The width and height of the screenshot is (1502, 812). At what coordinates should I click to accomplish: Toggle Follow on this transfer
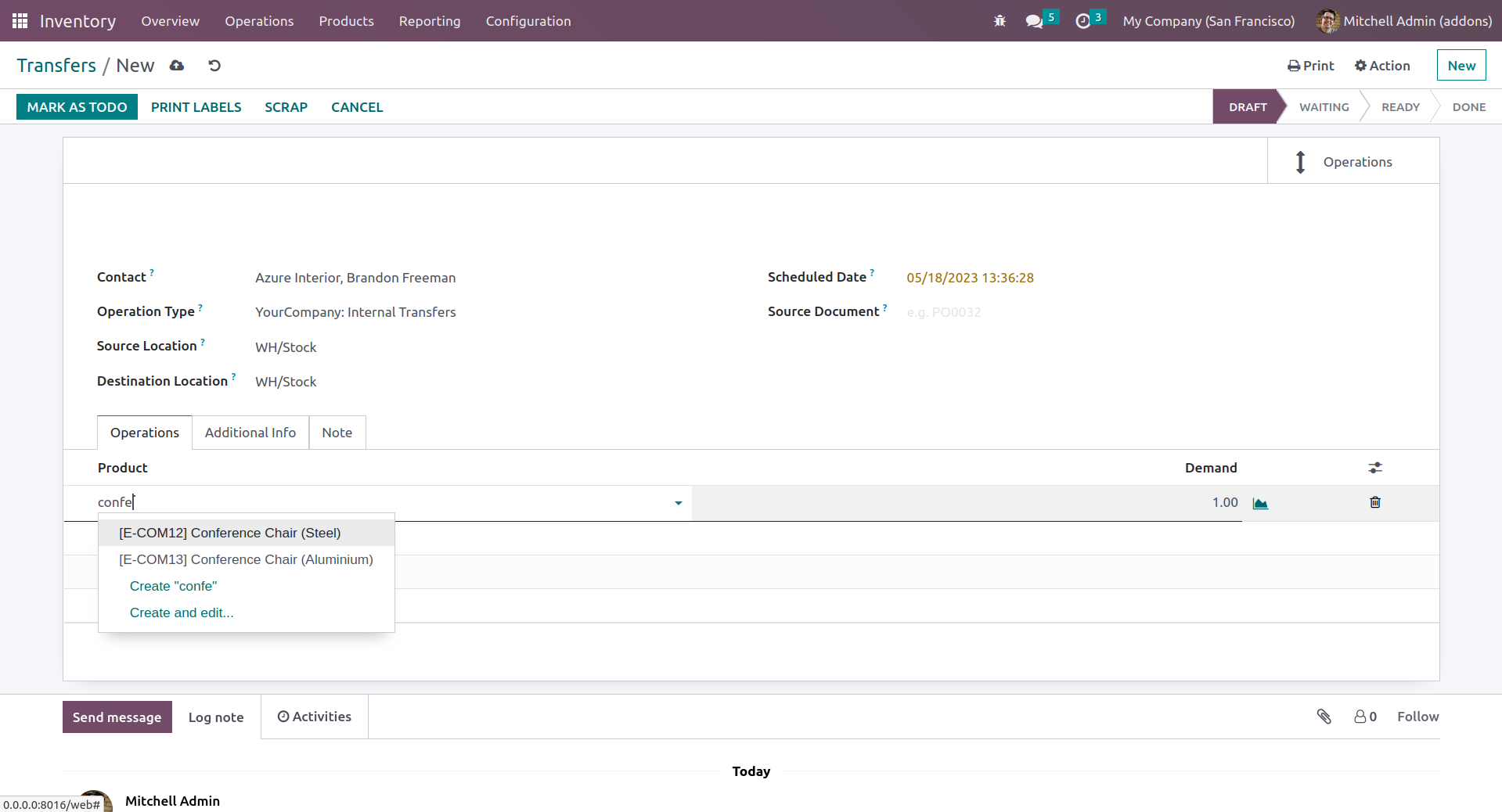pyautogui.click(x=1417, y=717)
